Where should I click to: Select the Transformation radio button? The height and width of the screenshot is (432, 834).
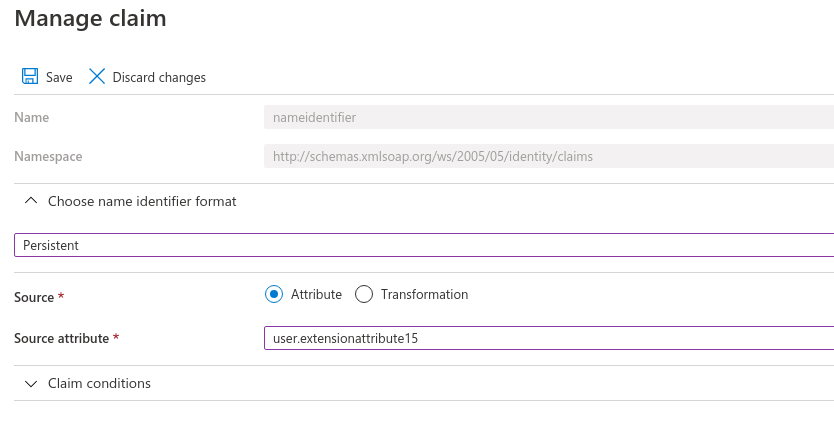pos(364,294)
